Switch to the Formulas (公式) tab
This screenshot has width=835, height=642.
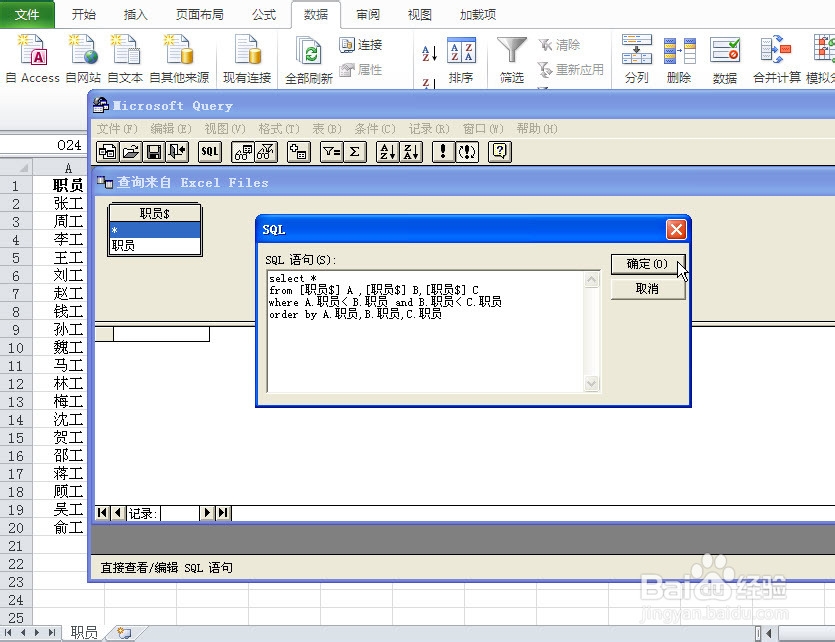[x=264, y=14]
